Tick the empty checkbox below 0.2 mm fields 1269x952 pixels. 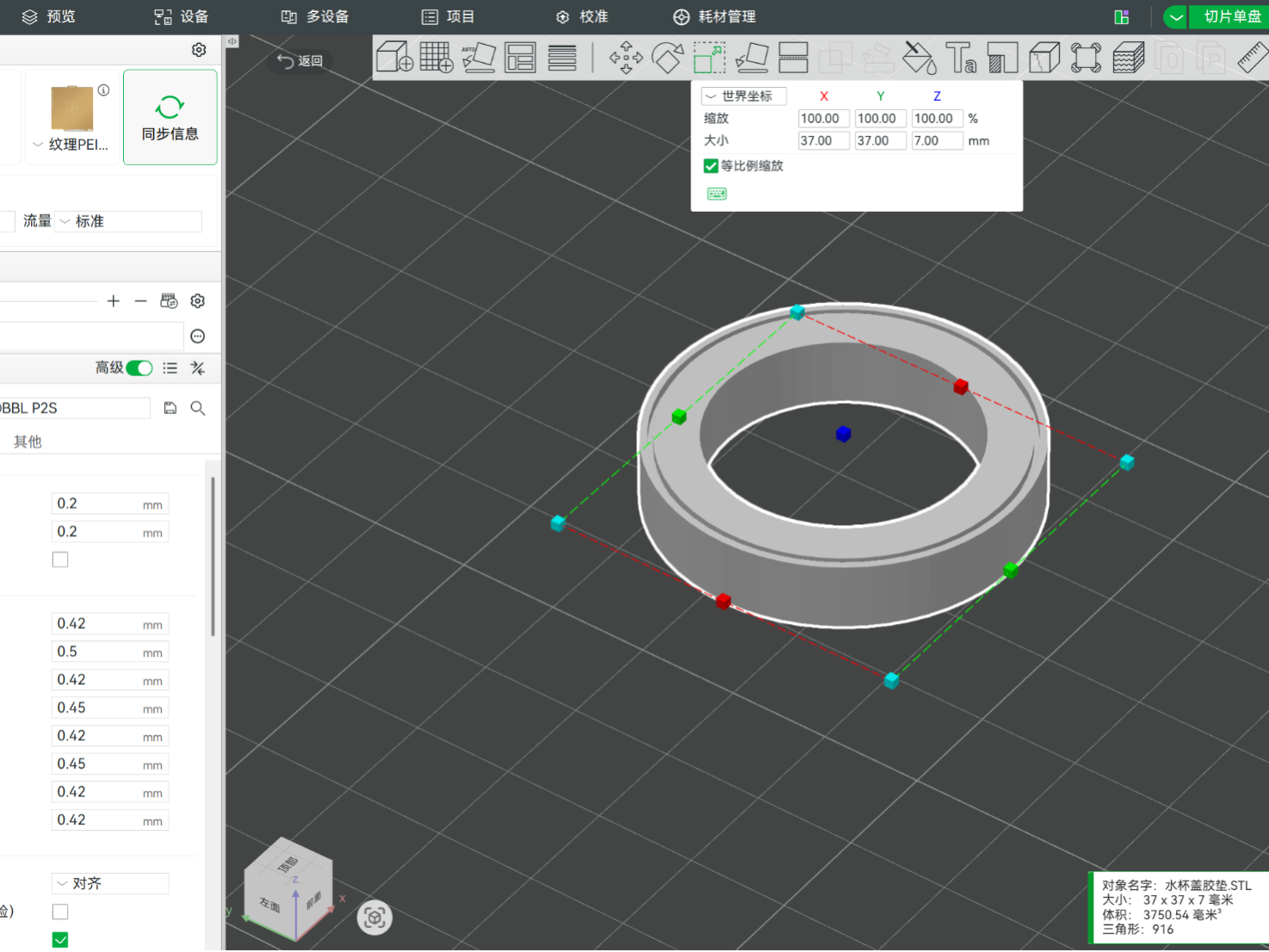[x=60, y=559]
